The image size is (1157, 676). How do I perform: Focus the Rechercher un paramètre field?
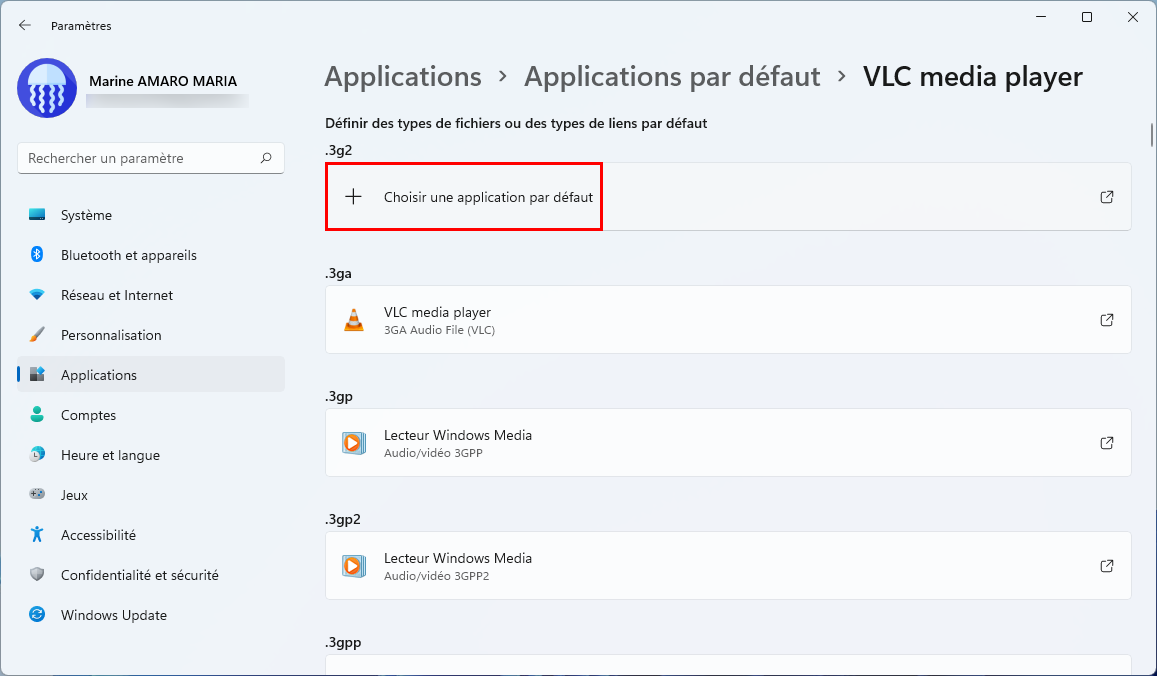click(151, 158)
